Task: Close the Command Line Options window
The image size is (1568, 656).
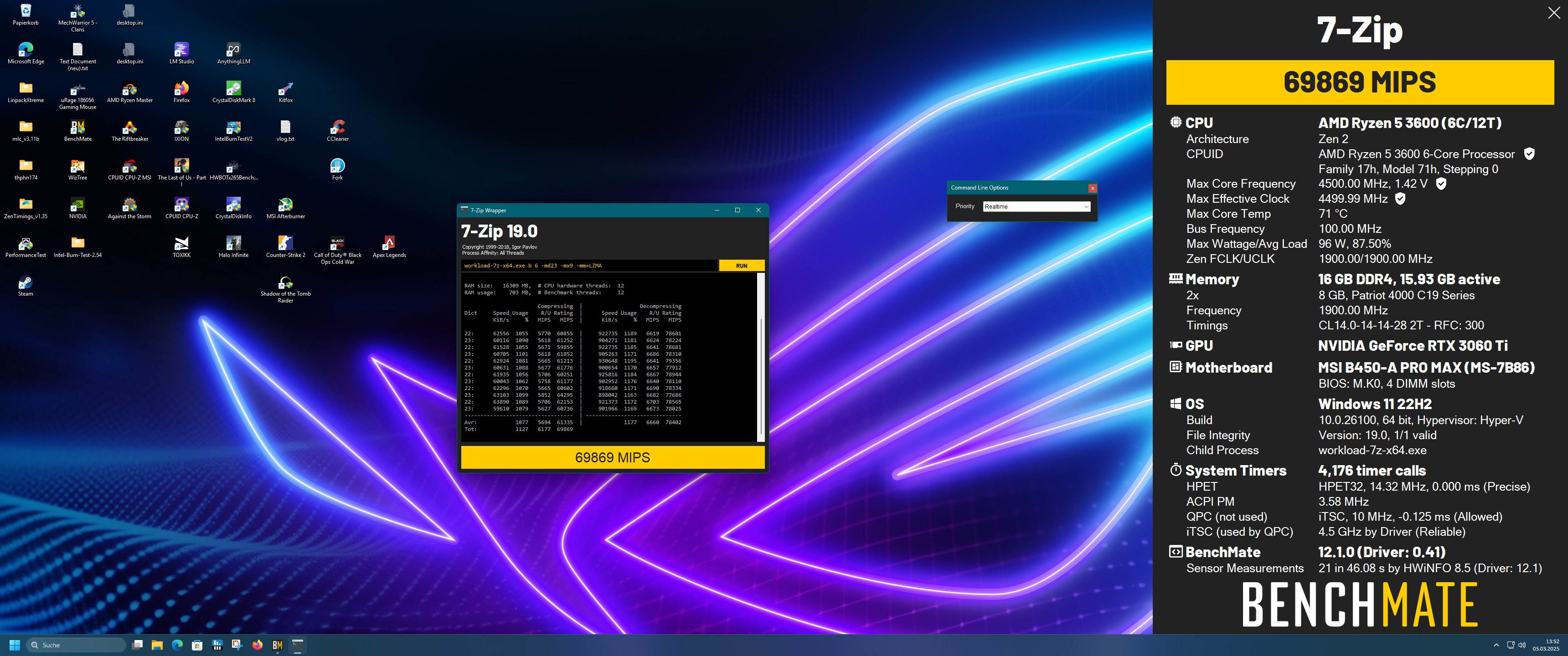Action: click(x=1093, y=188)
